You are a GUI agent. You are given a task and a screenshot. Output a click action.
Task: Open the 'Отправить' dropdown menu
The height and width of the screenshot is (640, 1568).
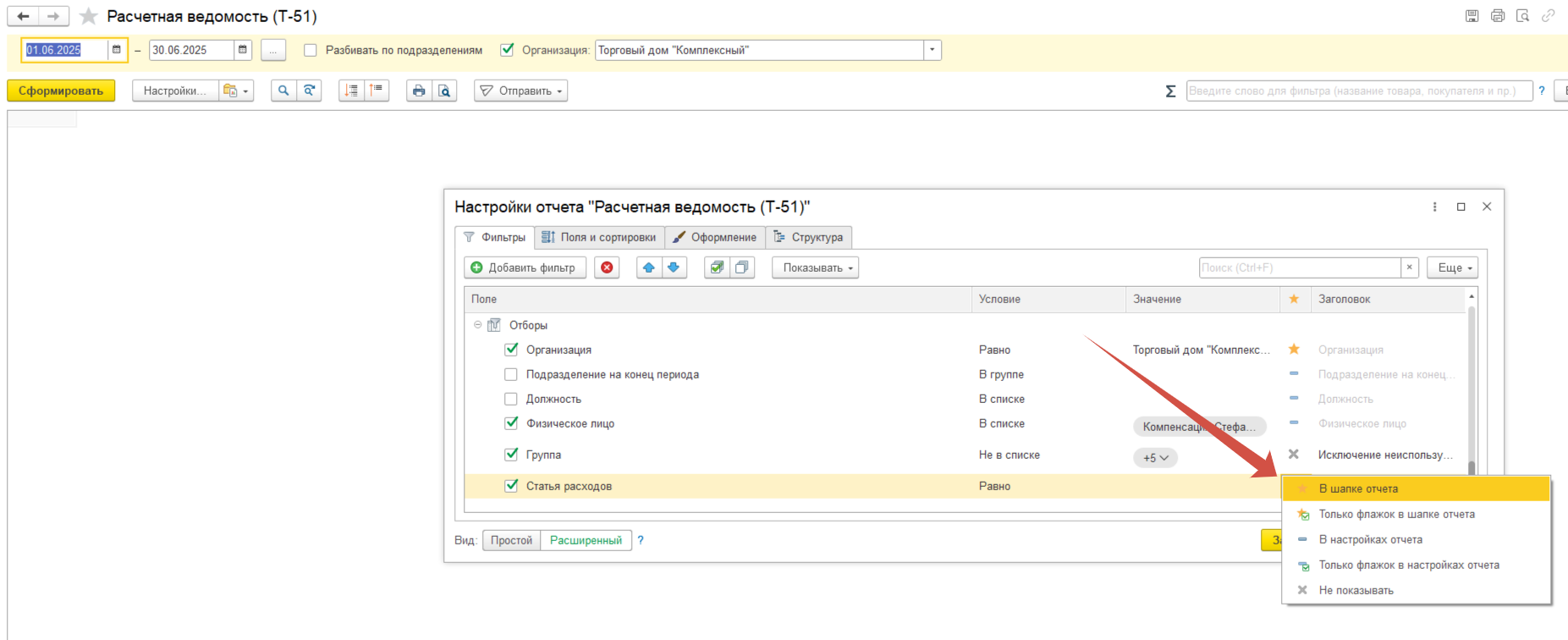[520, 91]
